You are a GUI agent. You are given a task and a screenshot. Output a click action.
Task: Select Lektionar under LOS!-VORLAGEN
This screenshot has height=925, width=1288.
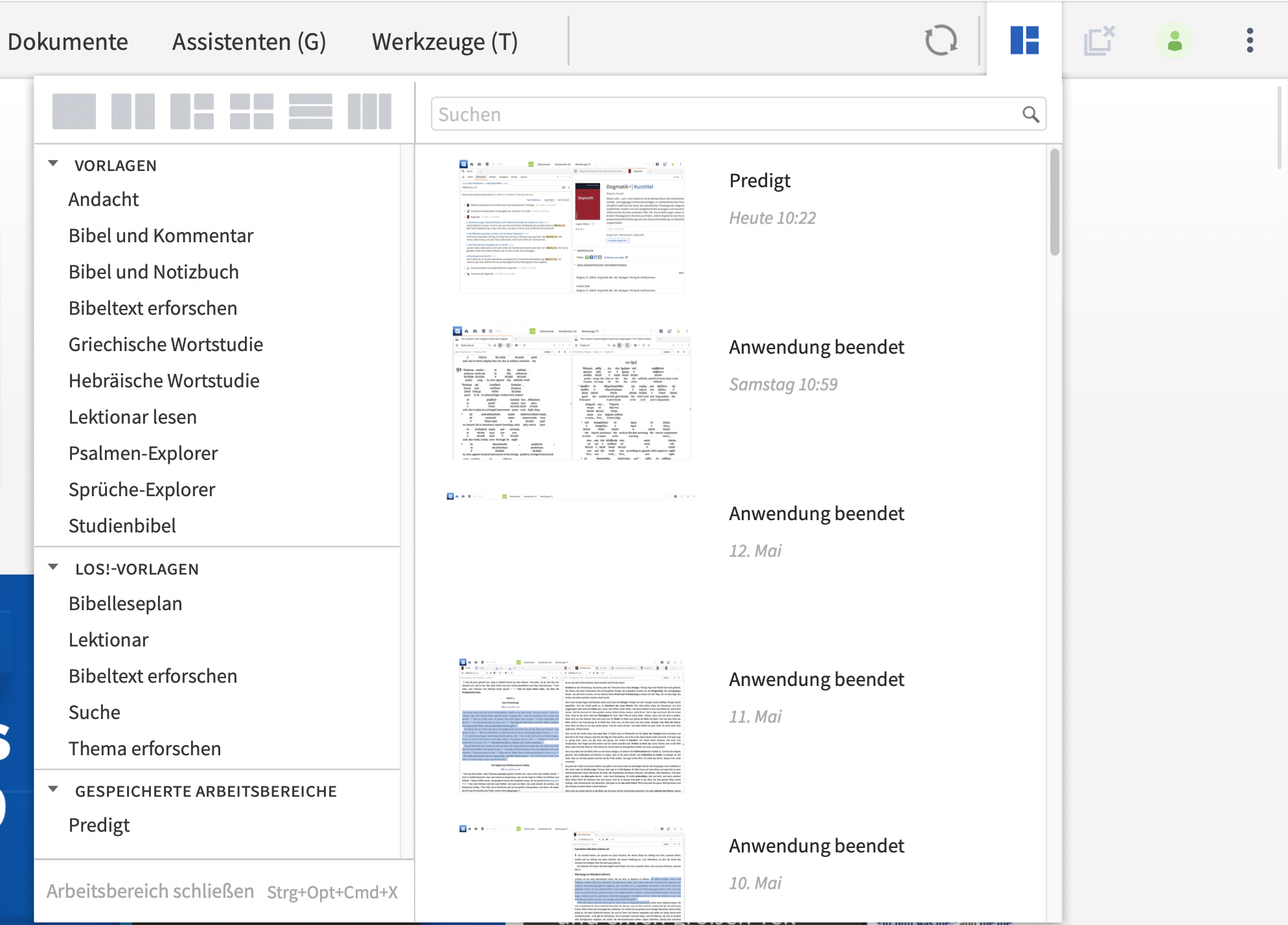(108, 639)
